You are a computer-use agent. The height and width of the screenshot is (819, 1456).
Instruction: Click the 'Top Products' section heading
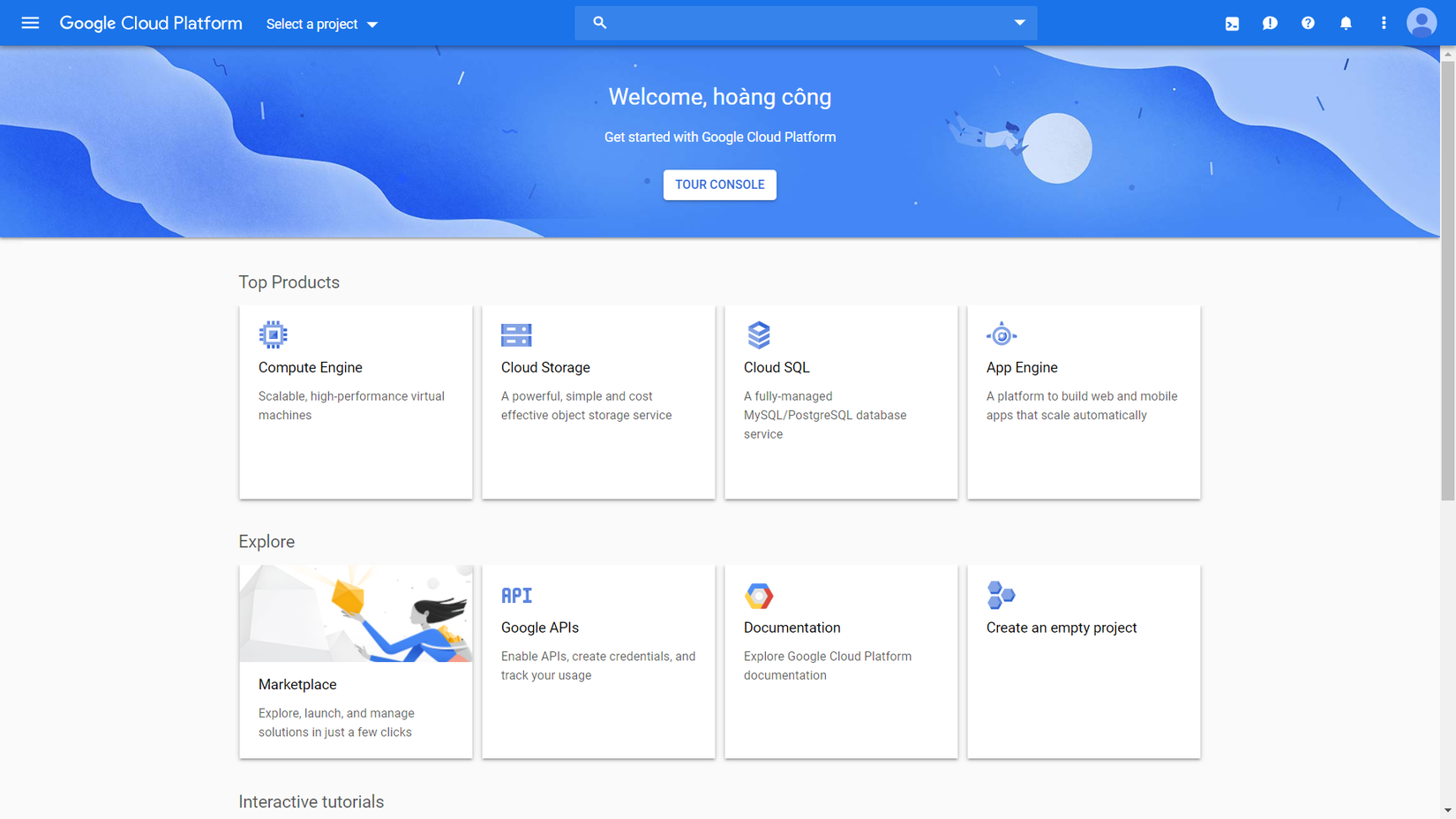(x=289, y=282)
